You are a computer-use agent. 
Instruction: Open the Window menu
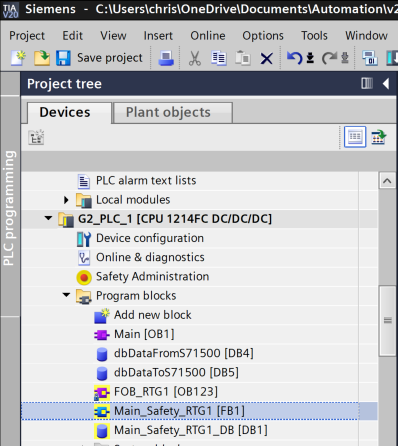click(366, 36)
